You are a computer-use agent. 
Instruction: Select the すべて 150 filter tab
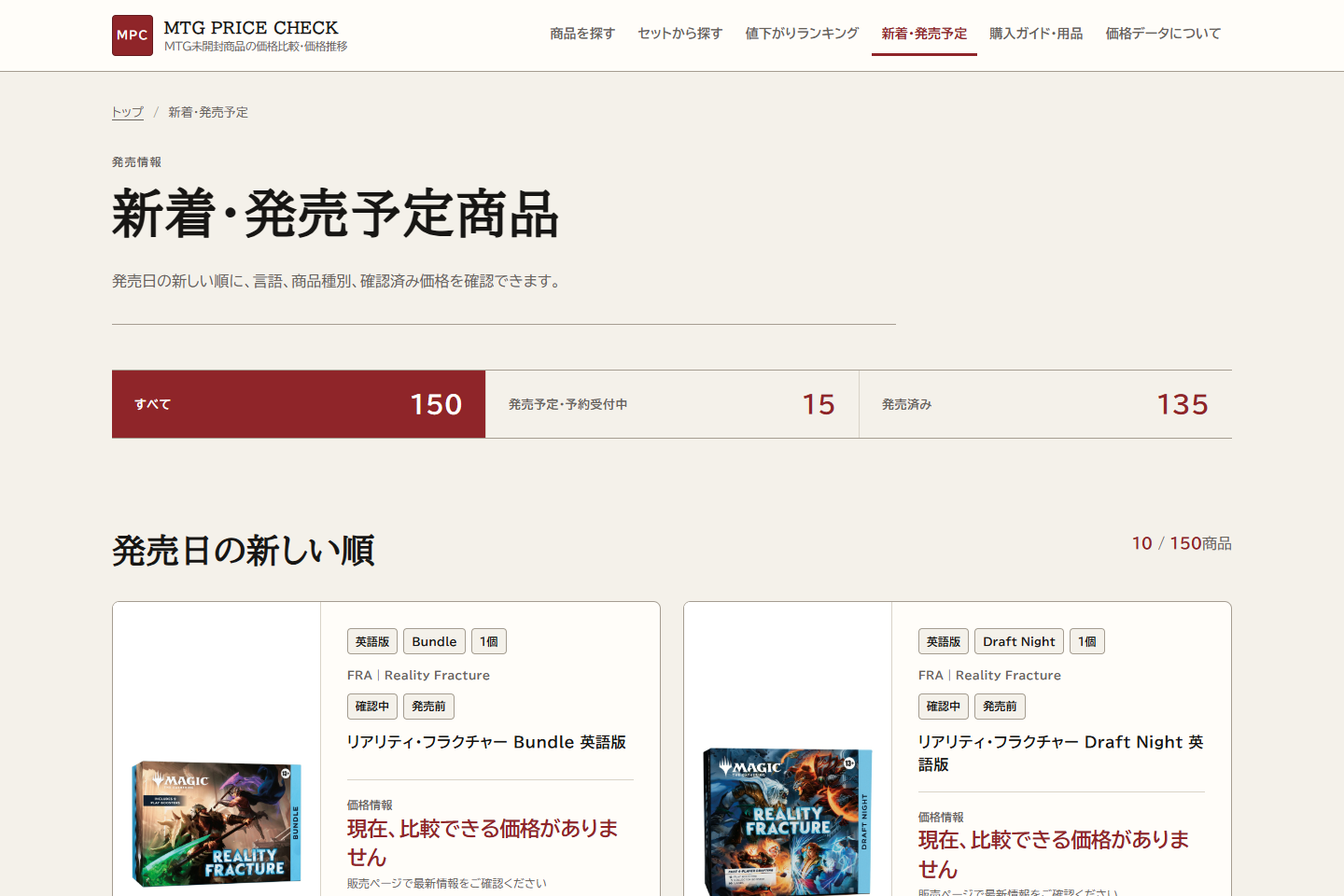pyautogui.click(x=299, y=404)
